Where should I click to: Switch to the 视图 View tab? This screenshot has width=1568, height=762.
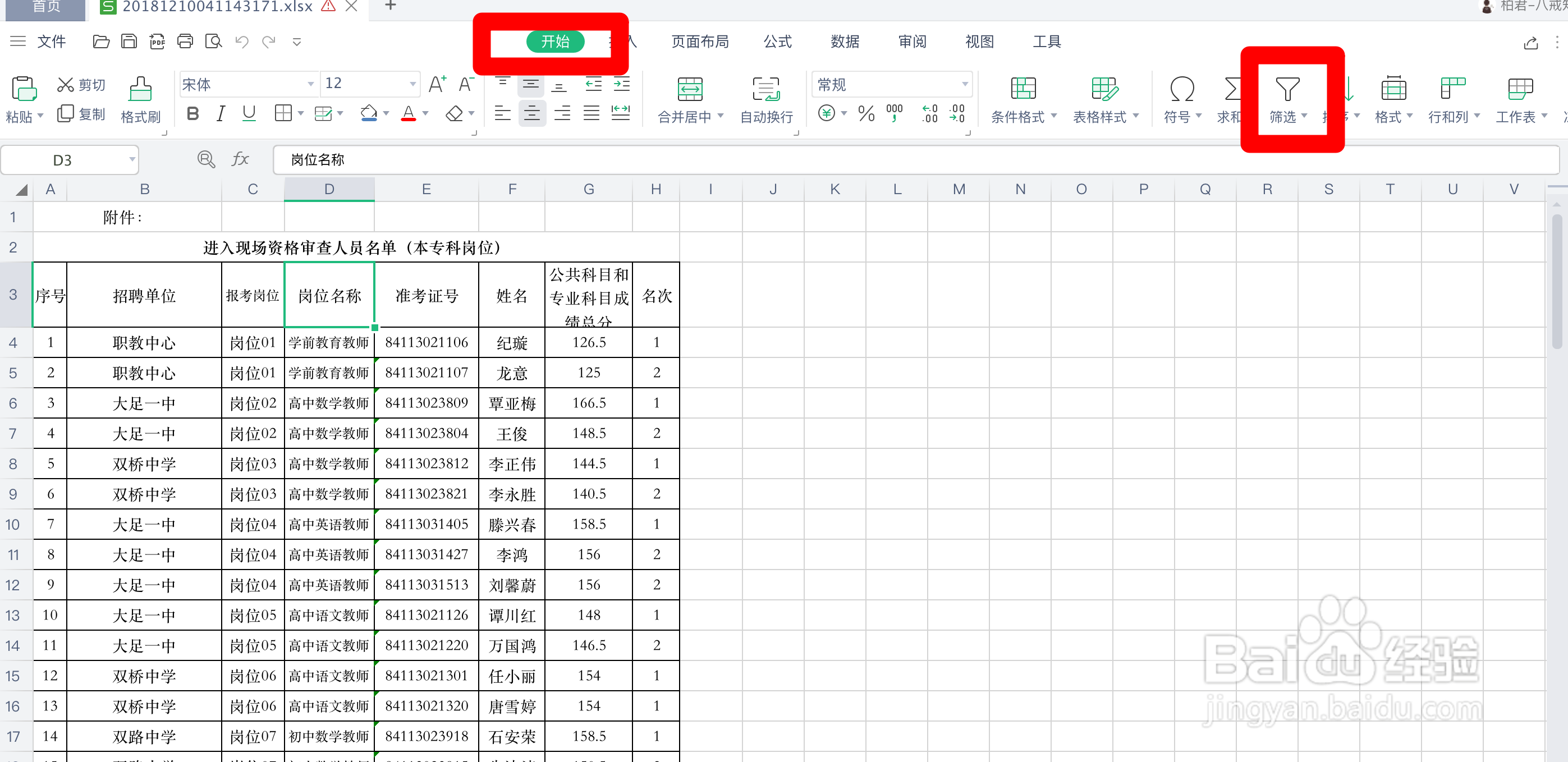[979, 42]
